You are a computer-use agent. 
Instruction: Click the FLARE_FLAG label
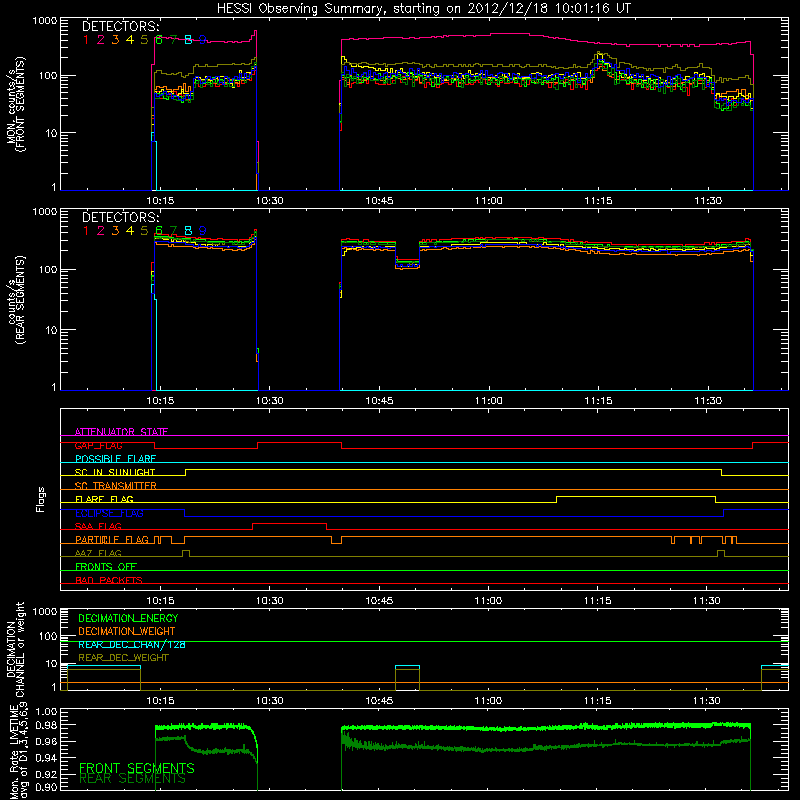[104, 499]
